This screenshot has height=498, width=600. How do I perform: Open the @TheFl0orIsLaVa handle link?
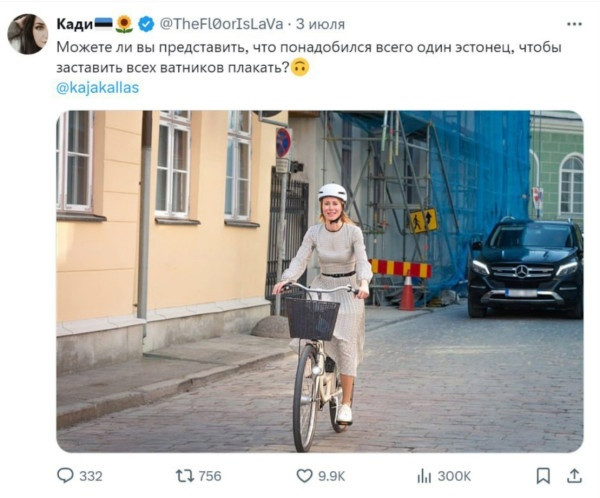click(x=221, y=24)
